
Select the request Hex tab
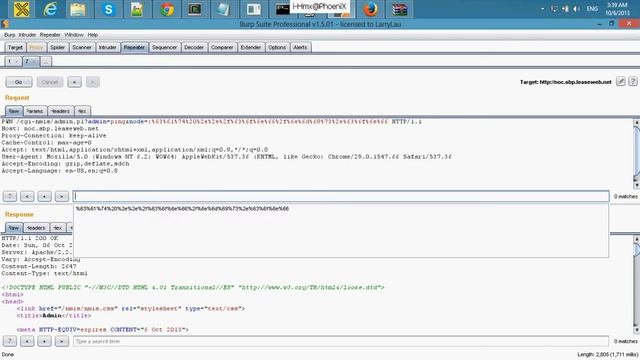click(82, 111)
